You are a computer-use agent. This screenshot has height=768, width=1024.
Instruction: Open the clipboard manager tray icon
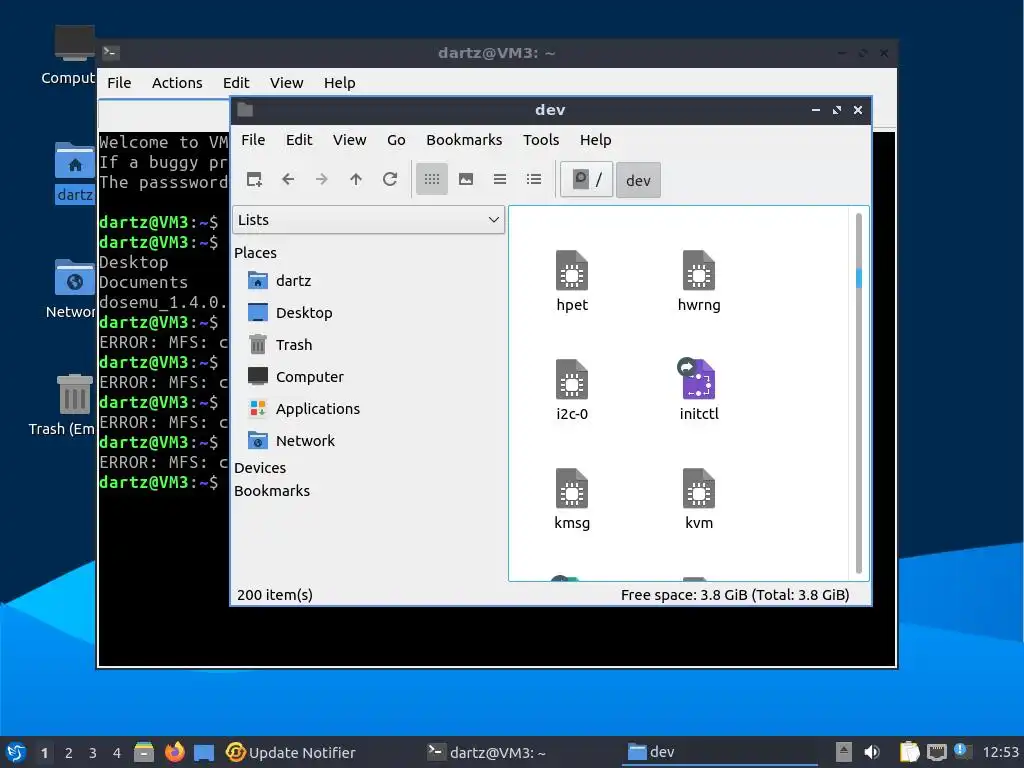tap(910, 752)
